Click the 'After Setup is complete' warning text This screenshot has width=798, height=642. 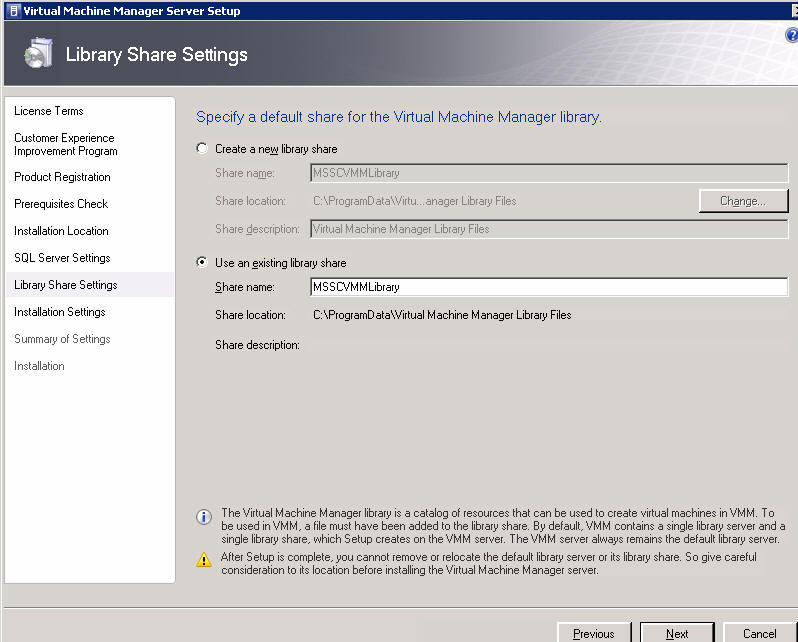489,564
